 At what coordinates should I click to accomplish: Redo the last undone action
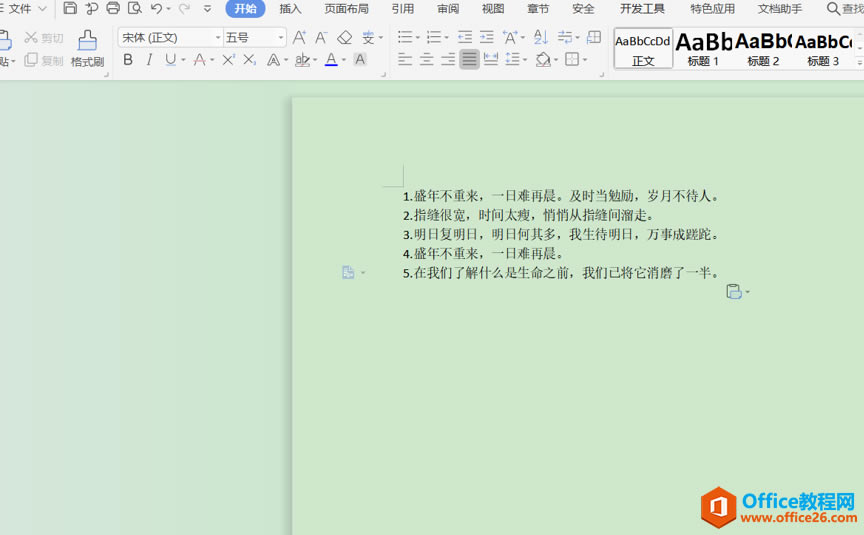click(x=185, y=8)
